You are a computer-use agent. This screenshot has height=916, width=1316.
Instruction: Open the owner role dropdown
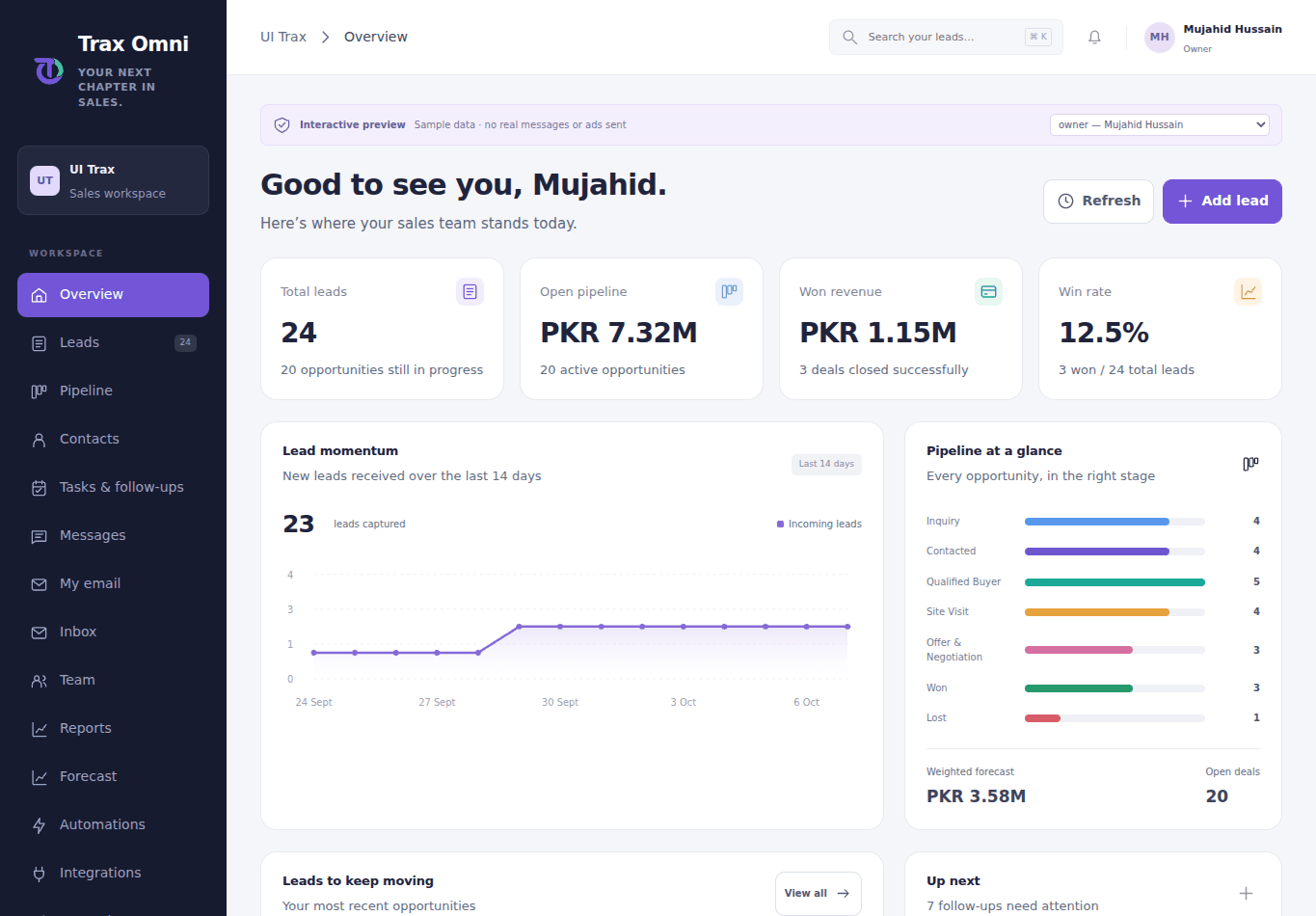pyautogui.click(x=1159, y=125)
